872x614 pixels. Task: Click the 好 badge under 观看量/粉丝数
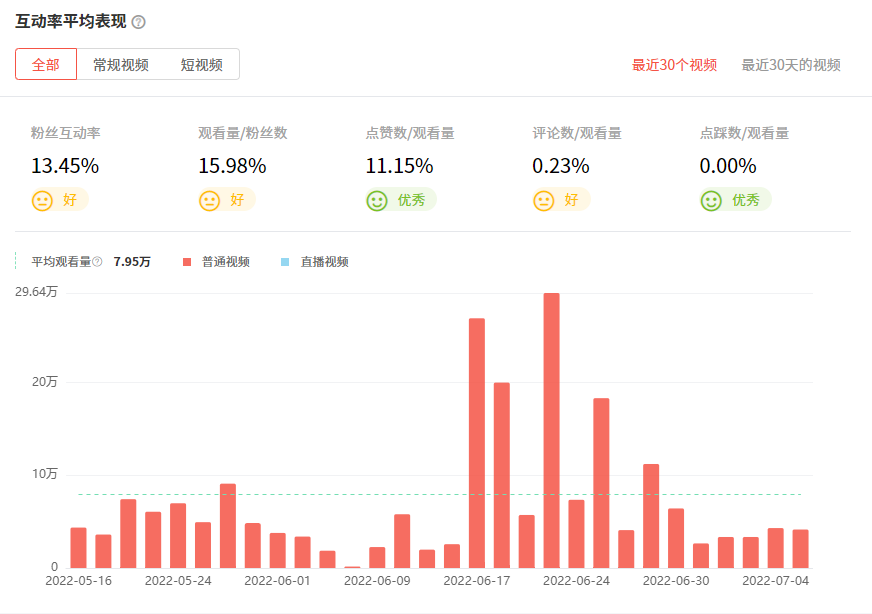pos(227,199)
